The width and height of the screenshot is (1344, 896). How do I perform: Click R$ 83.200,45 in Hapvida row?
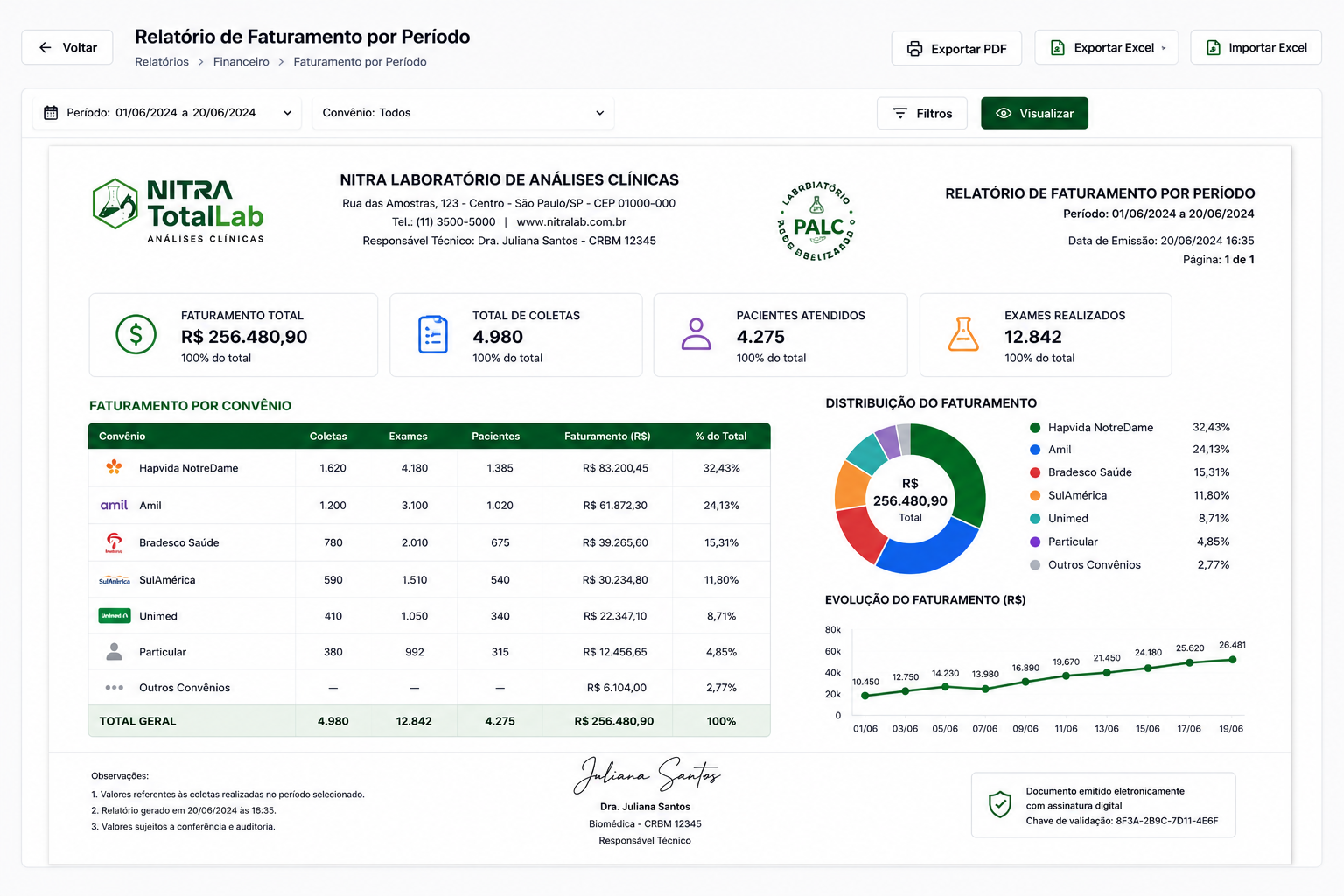[x=615, y=468]
